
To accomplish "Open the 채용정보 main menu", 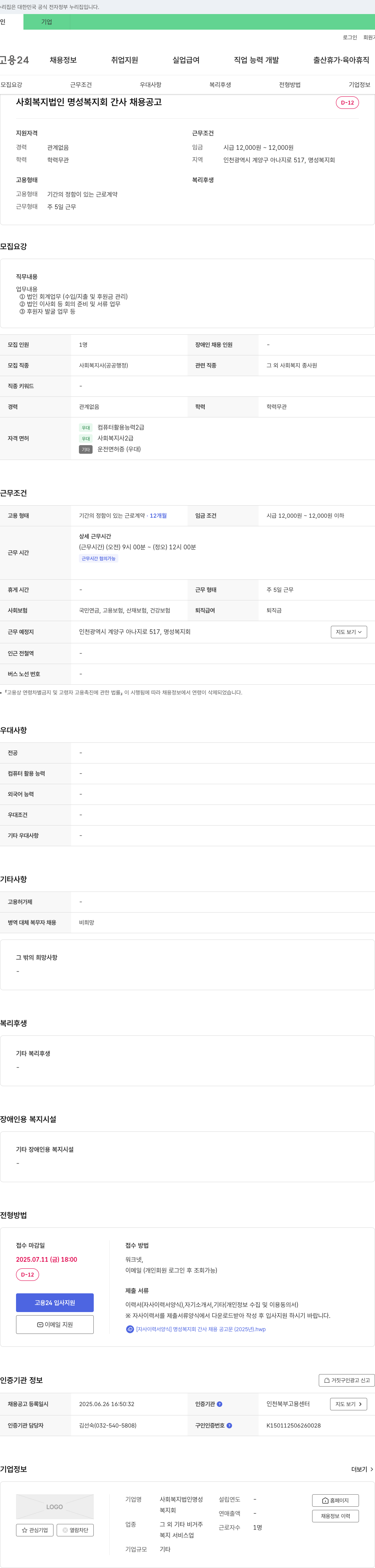I will 63,60.
